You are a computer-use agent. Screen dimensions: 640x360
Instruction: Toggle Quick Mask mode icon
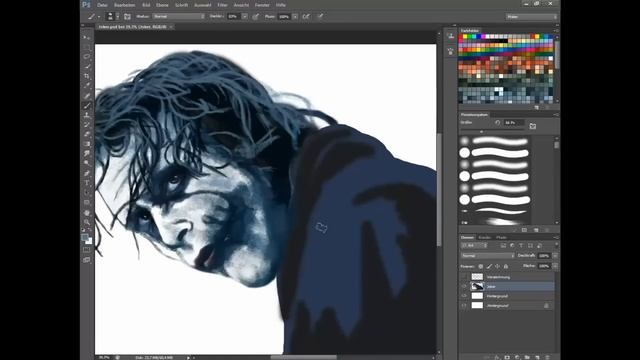[x=87, y=249]
